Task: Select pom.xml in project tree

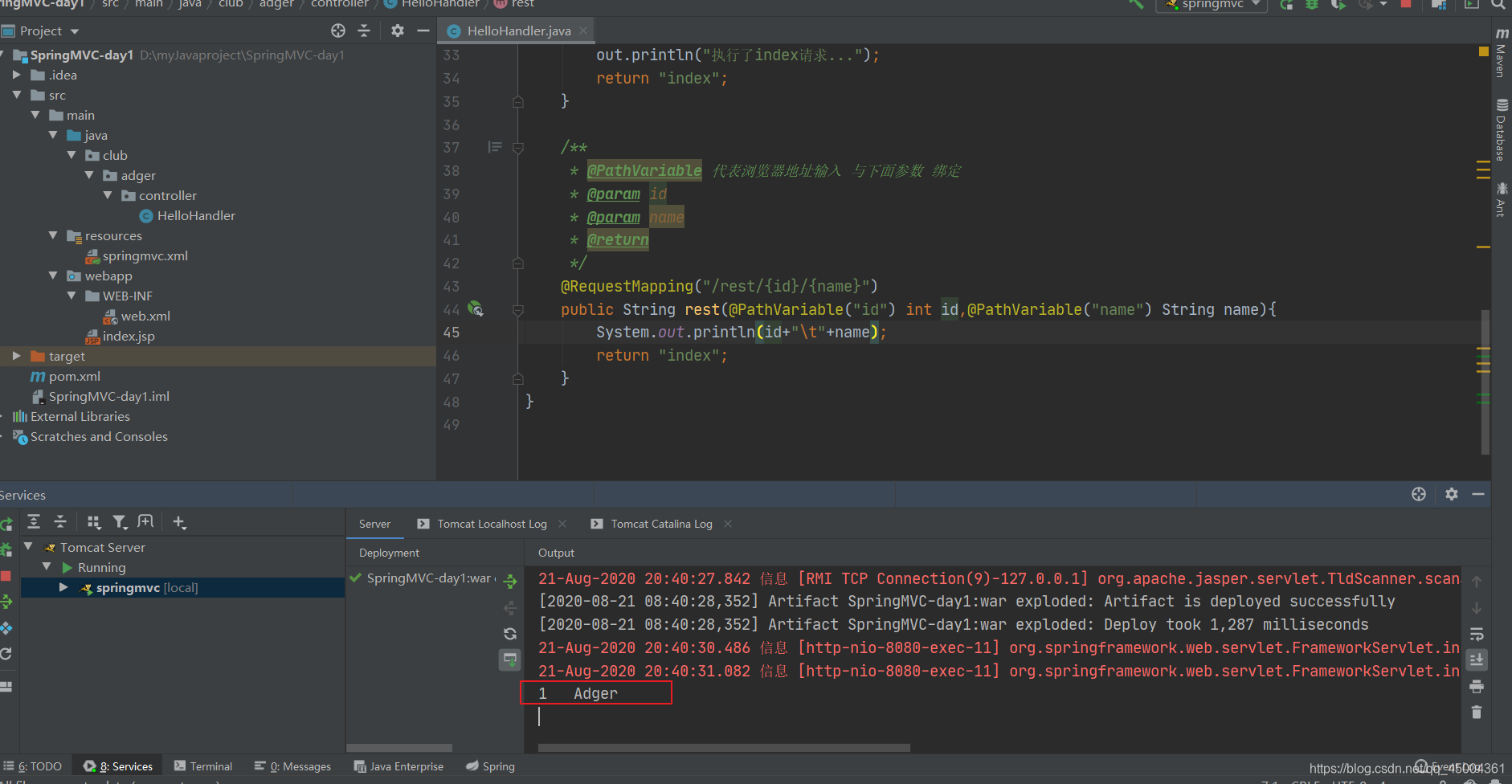Action: point(65,376)
